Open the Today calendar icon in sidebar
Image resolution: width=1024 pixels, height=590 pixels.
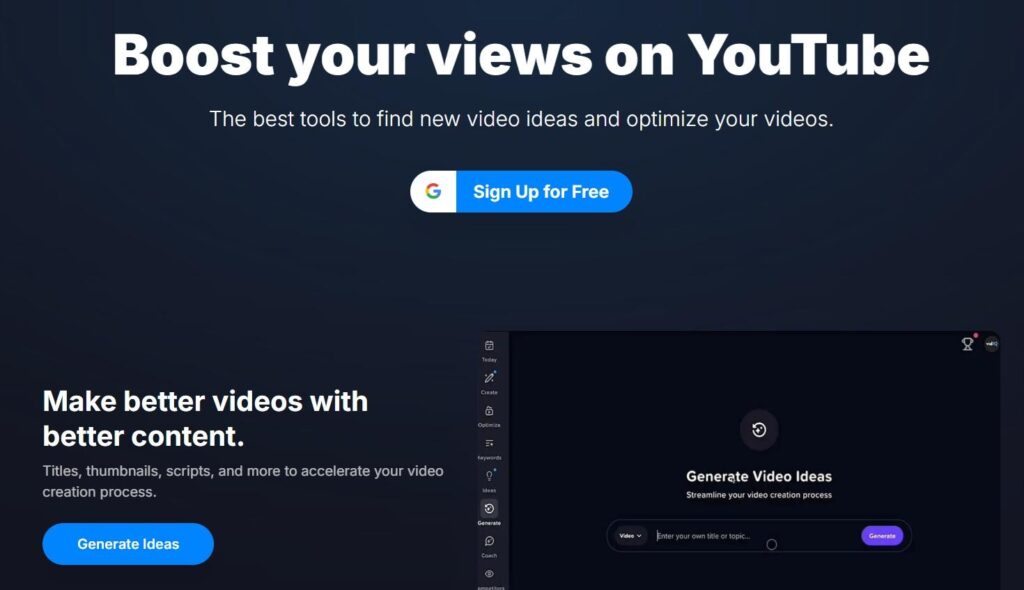pyautogui.click(x=489, y=346)
